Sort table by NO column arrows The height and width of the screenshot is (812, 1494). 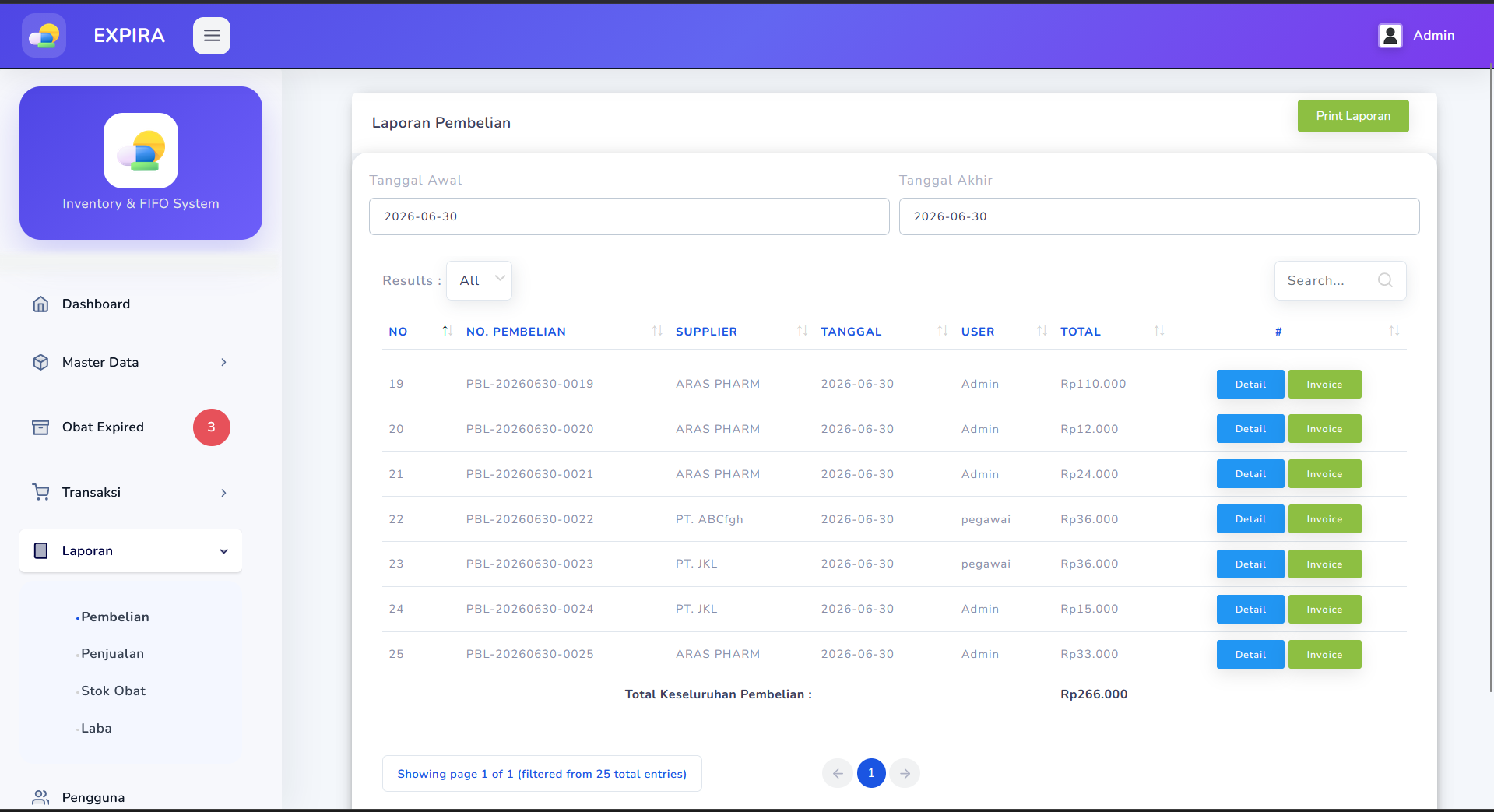447,331
